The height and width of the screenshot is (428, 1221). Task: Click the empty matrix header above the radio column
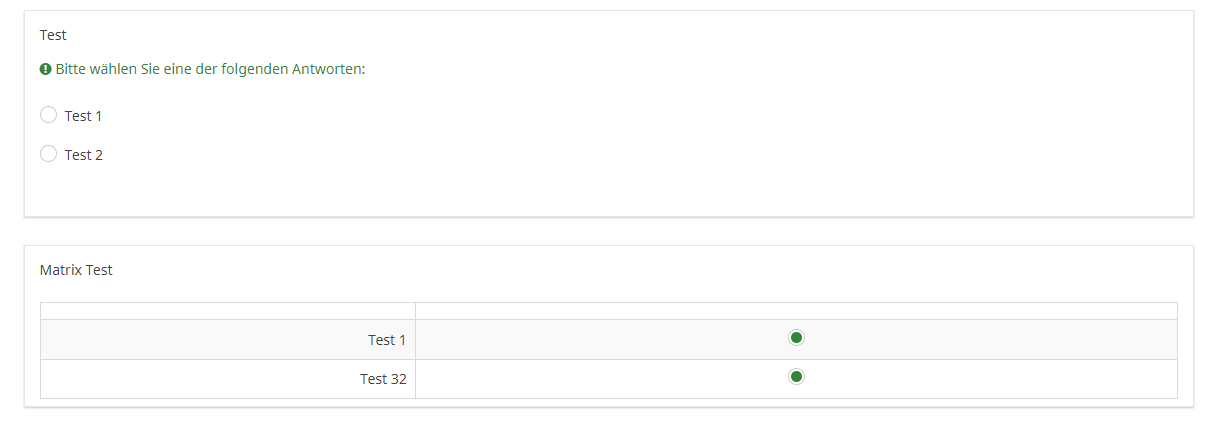pyautogui.click(x=796, y=311)
